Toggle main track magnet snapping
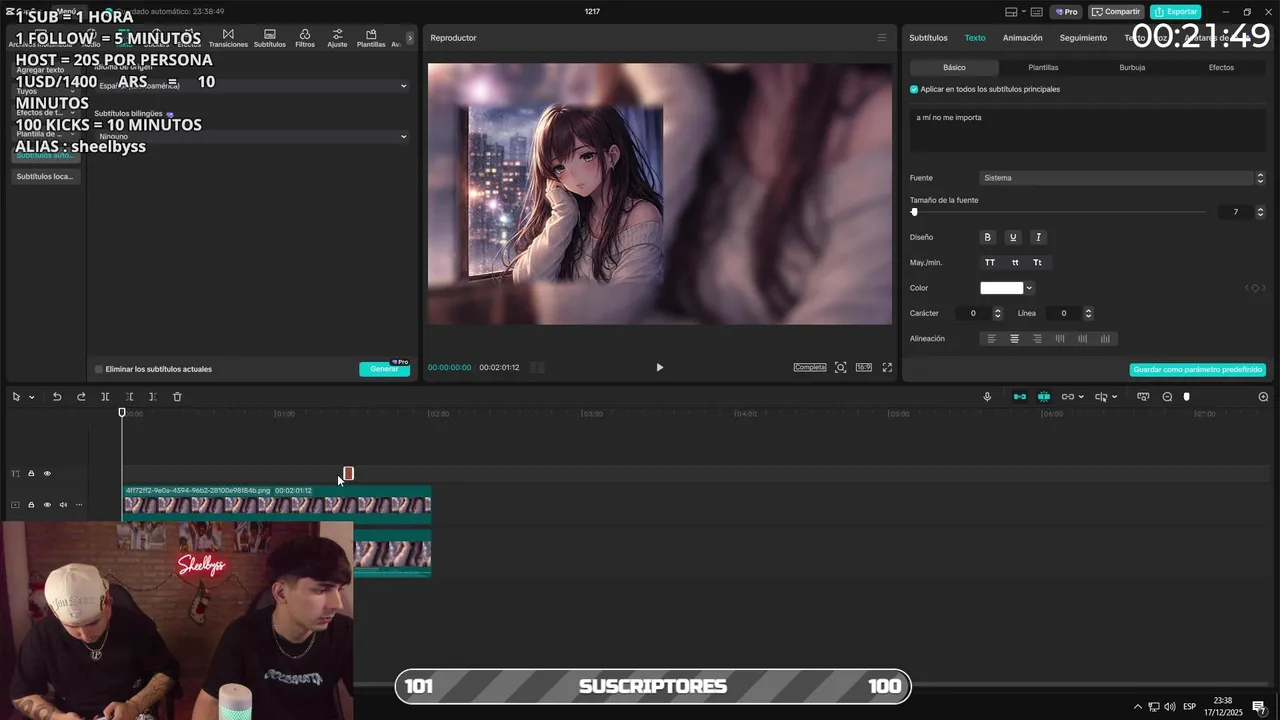The width and height of the screenshot is (1280, 720). pos(1020,397)
